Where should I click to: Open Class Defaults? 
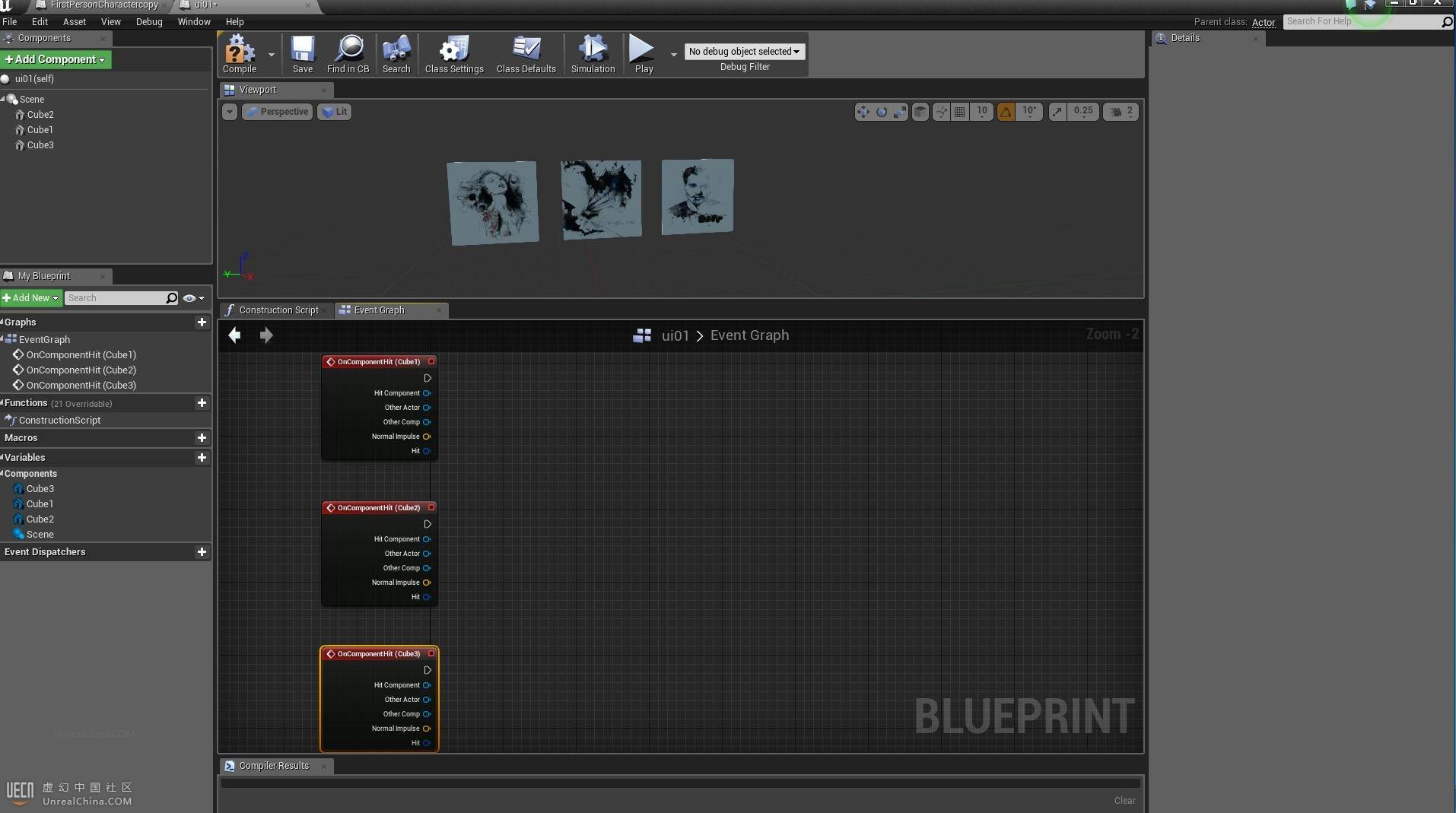tap(526, 53)
